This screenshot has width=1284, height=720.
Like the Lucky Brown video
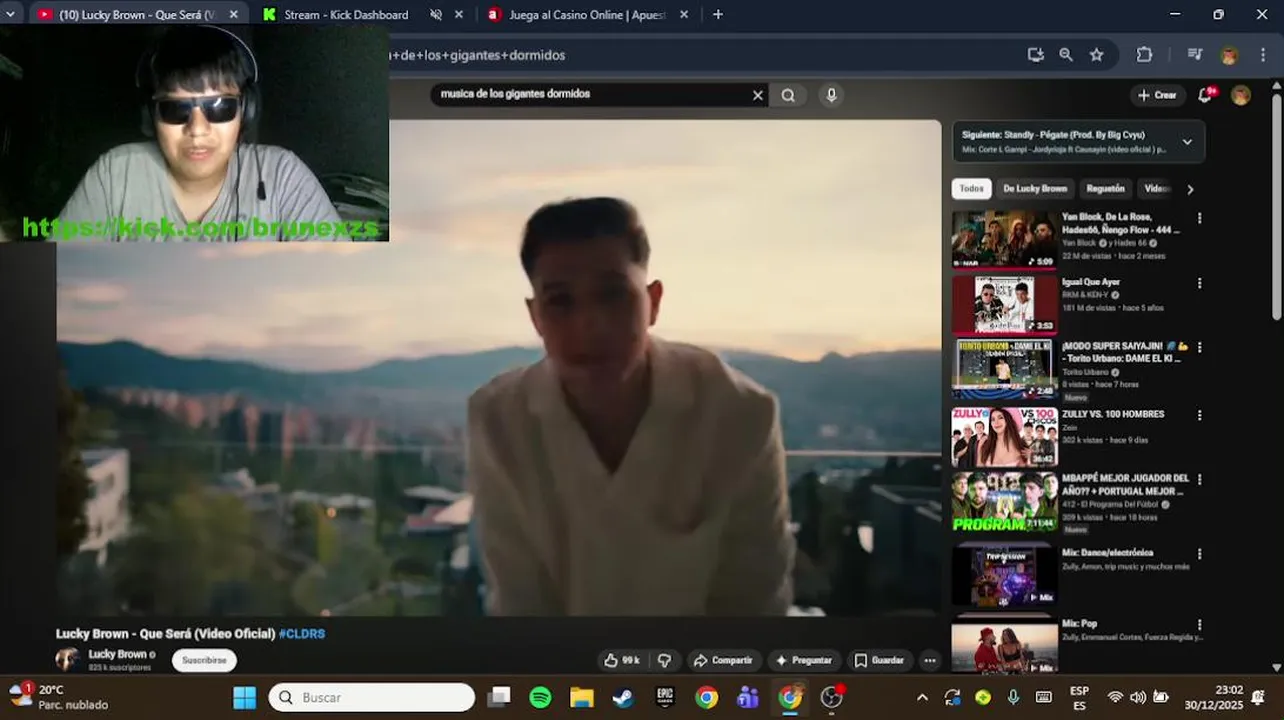click(x=621, y=660)
